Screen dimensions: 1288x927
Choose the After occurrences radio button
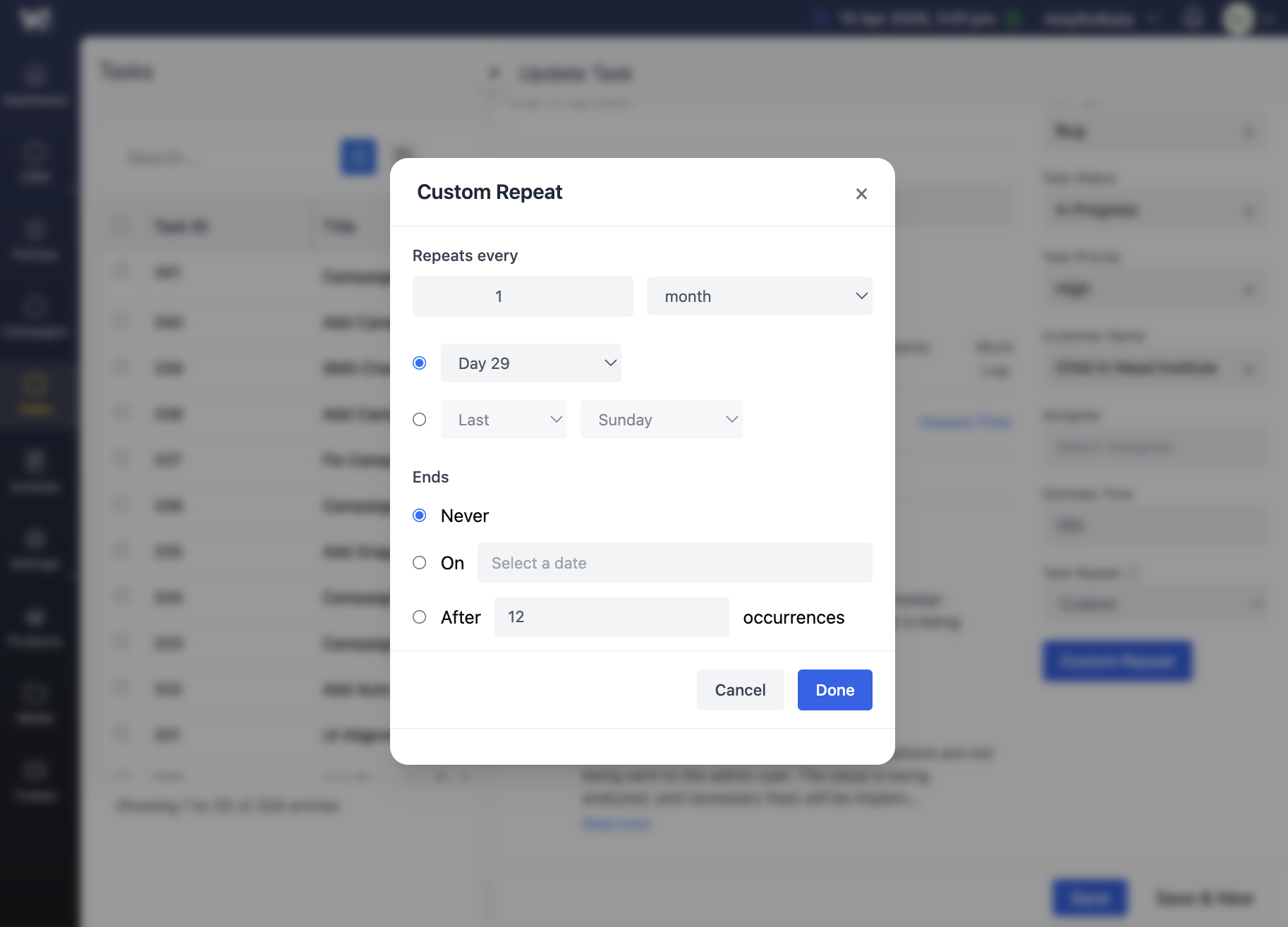click(420, 617)
